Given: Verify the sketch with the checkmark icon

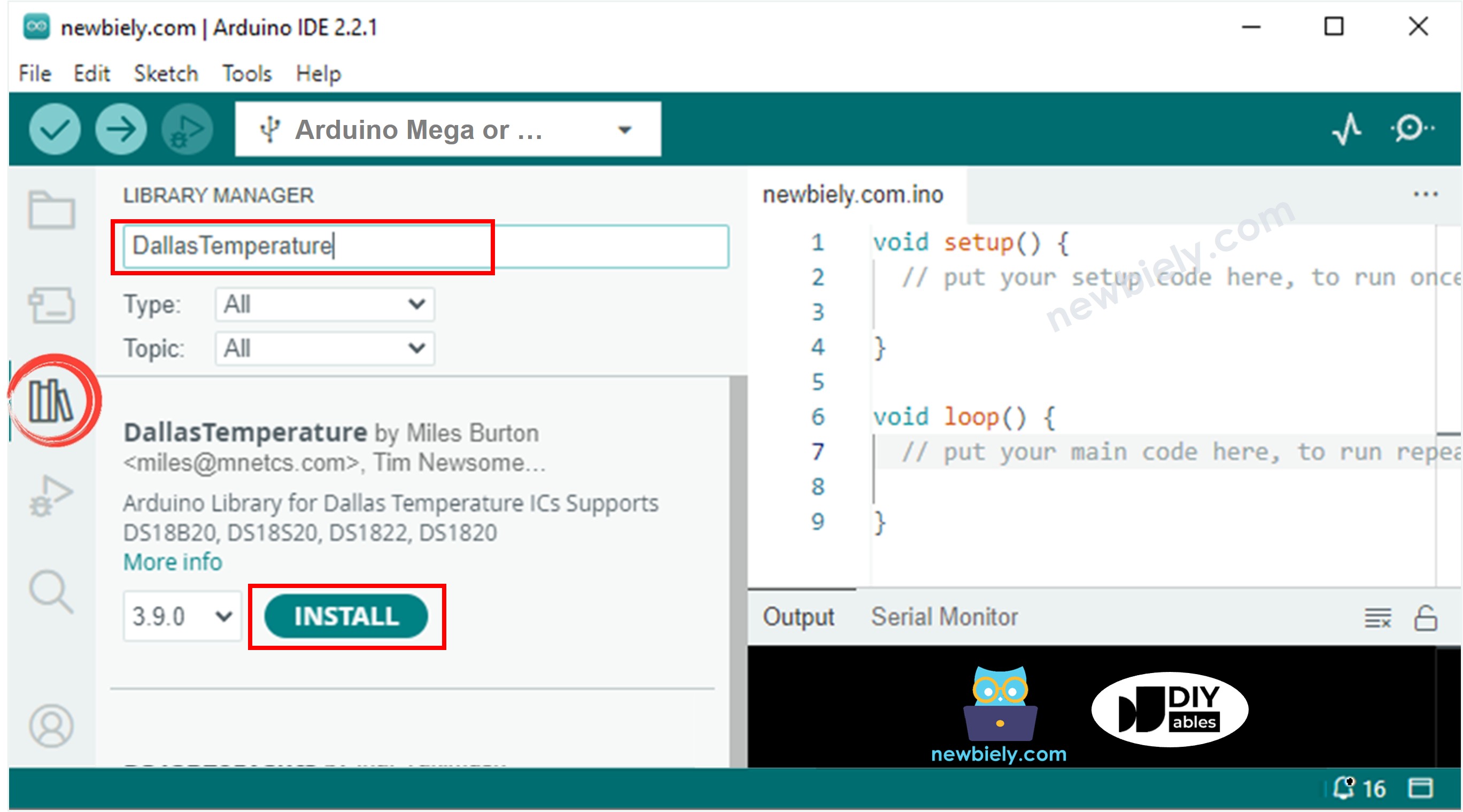Looking at the screenshot, I should point(54,129).
